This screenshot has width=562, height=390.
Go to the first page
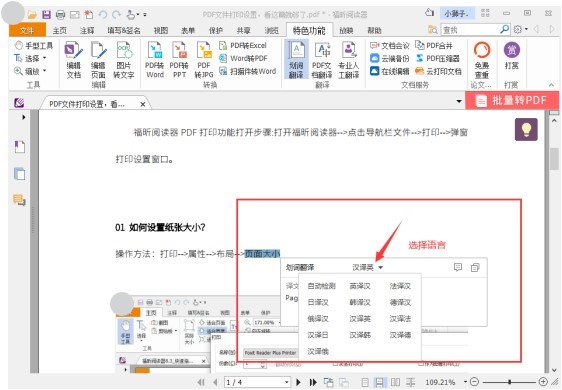201,382
